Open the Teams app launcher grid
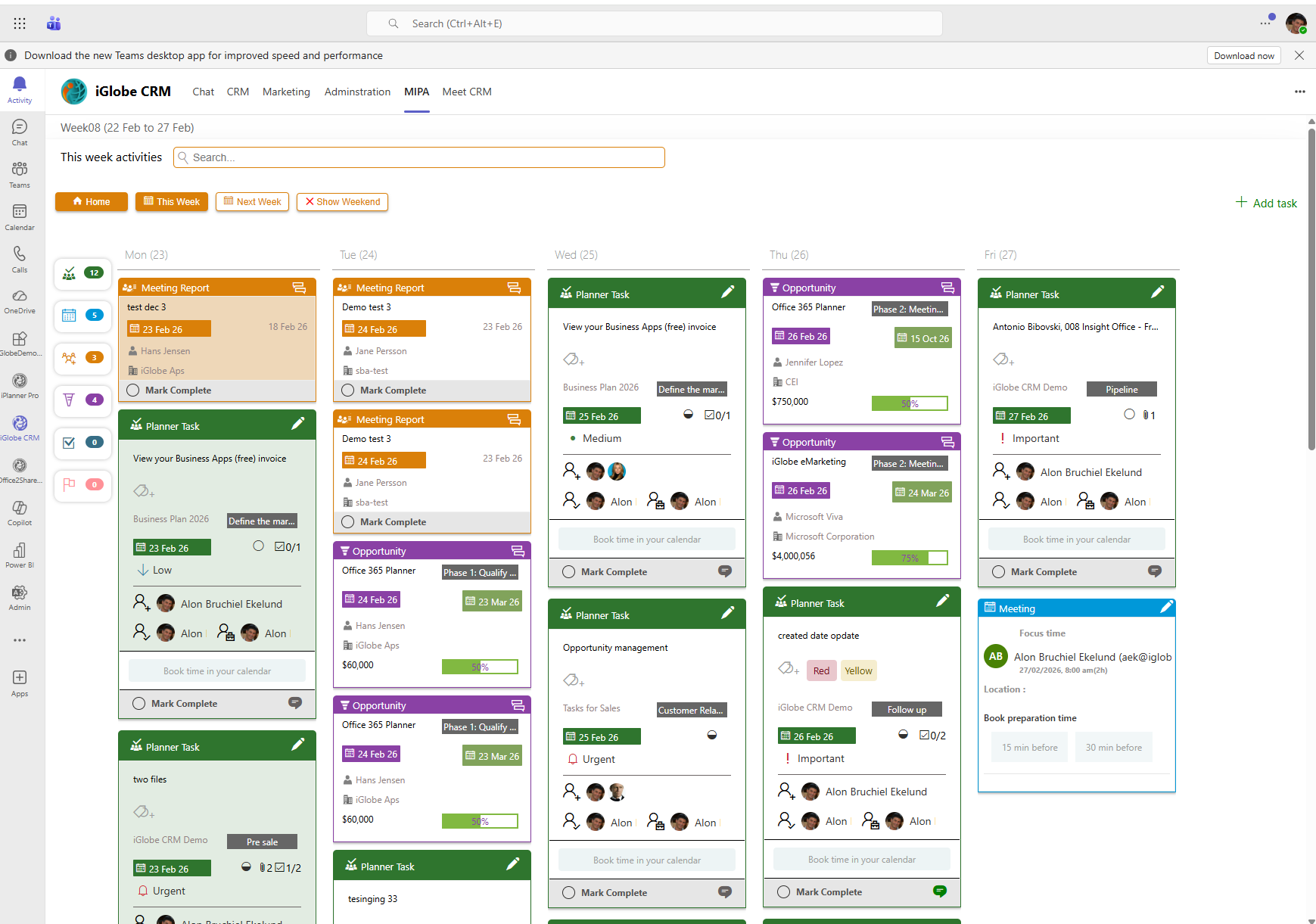 [20, 23]
